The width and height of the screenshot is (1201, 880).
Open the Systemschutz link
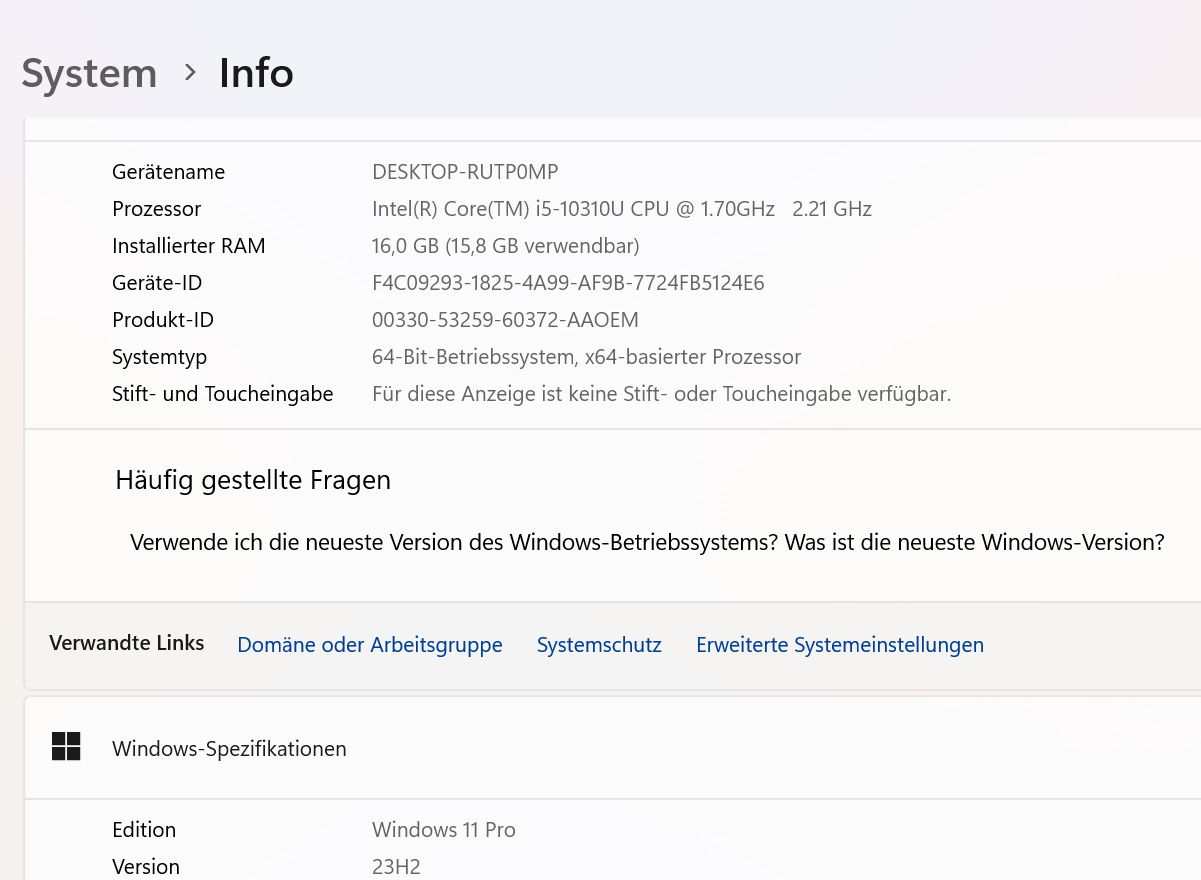click(599, 645)
